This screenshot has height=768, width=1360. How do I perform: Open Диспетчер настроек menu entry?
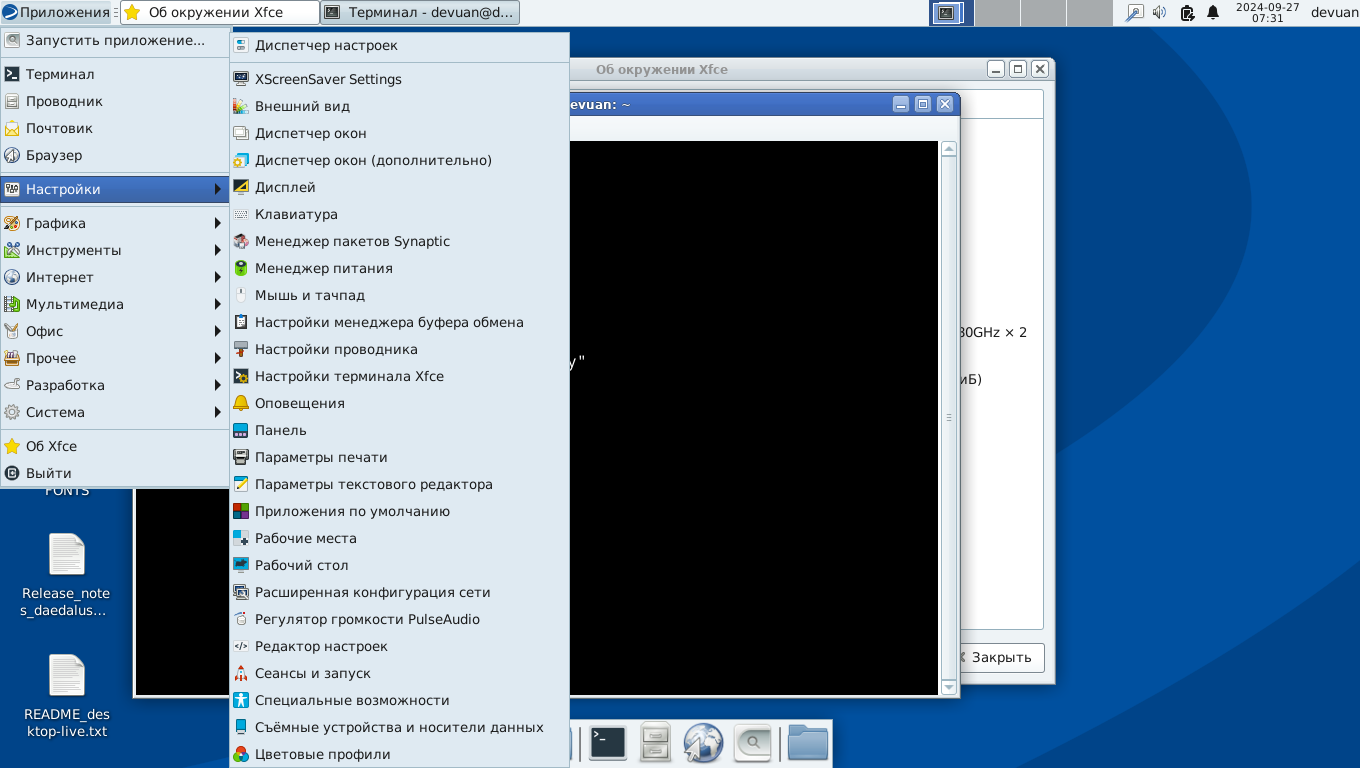[x=326, y=45]
